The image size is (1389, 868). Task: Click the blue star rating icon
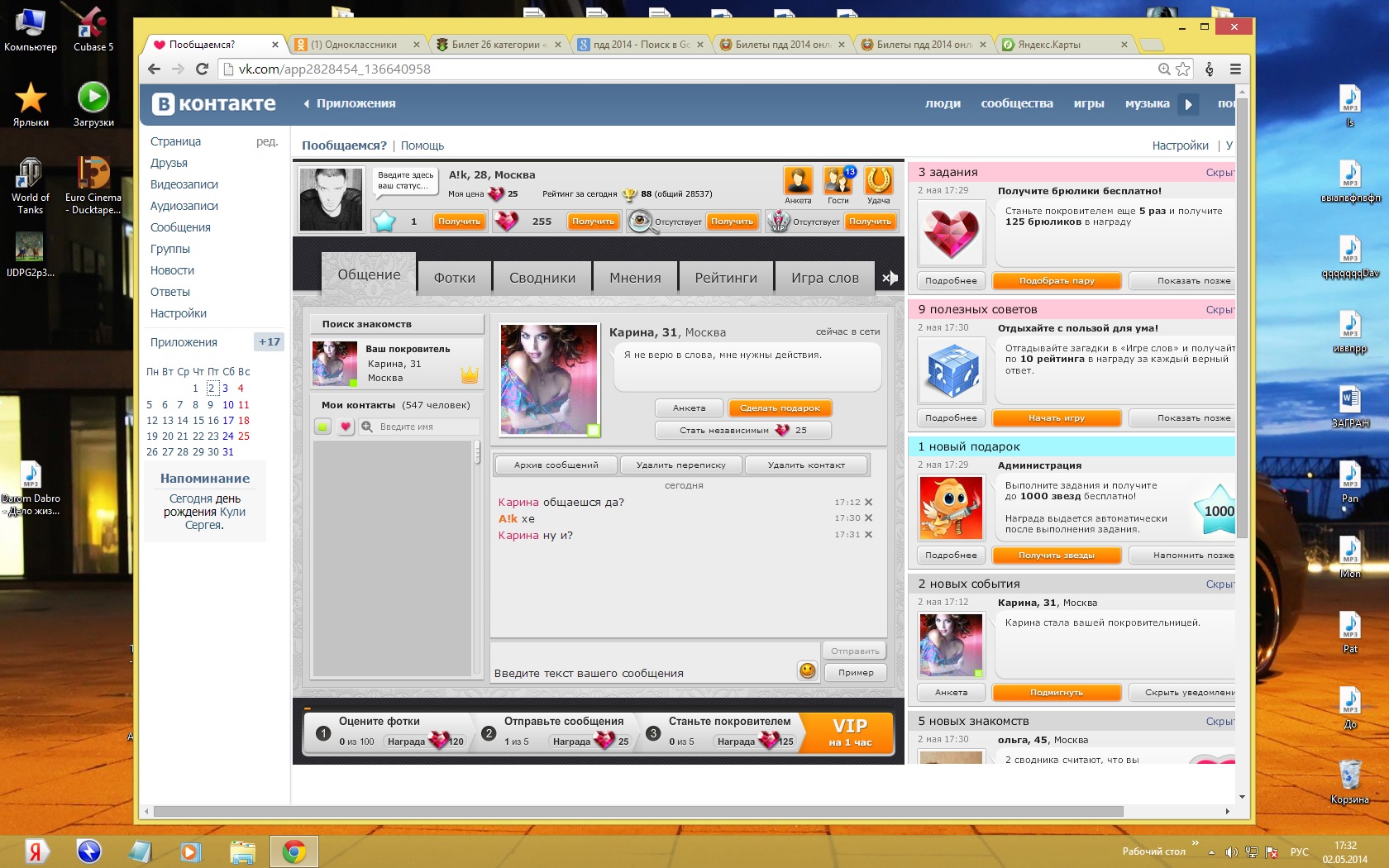(x=384, y=221)
